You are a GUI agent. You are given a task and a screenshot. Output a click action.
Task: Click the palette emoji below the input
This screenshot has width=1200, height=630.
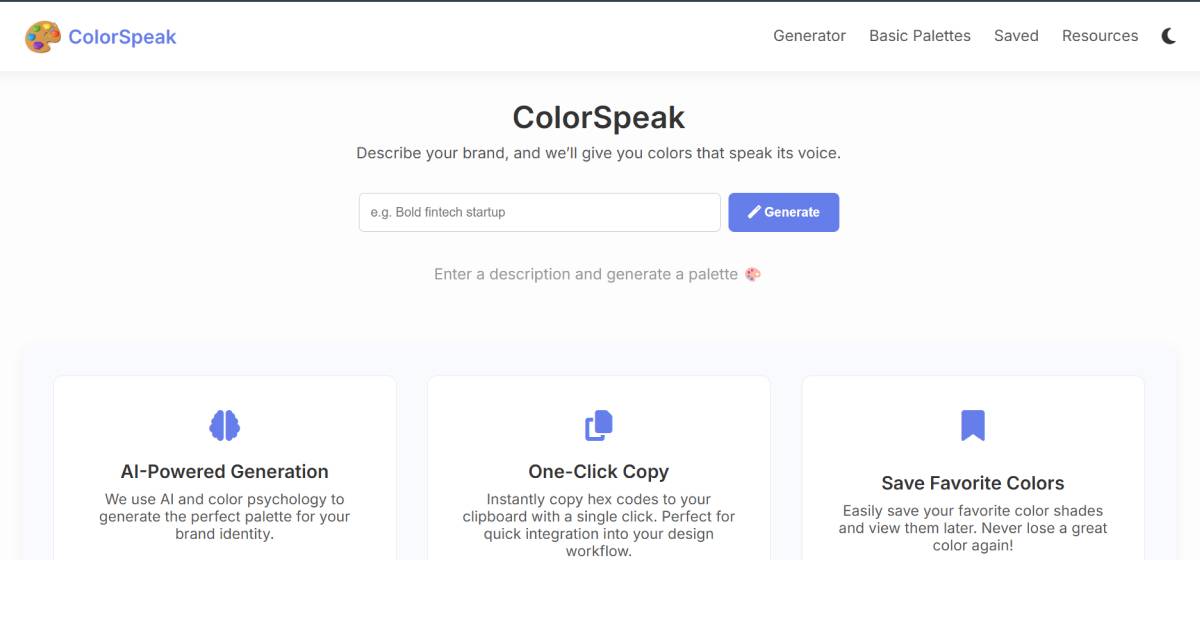tap(753, 274)
